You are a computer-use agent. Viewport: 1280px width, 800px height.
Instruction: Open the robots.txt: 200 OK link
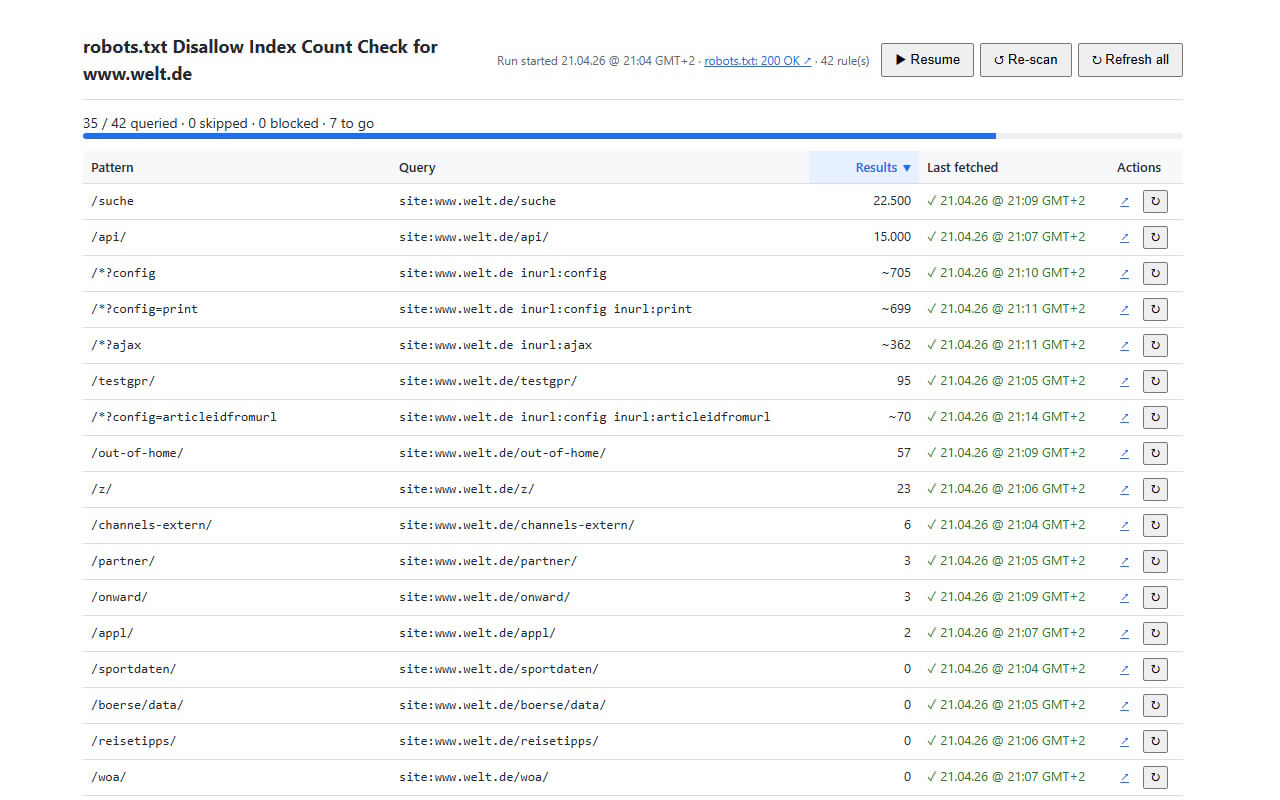point(758,61)
